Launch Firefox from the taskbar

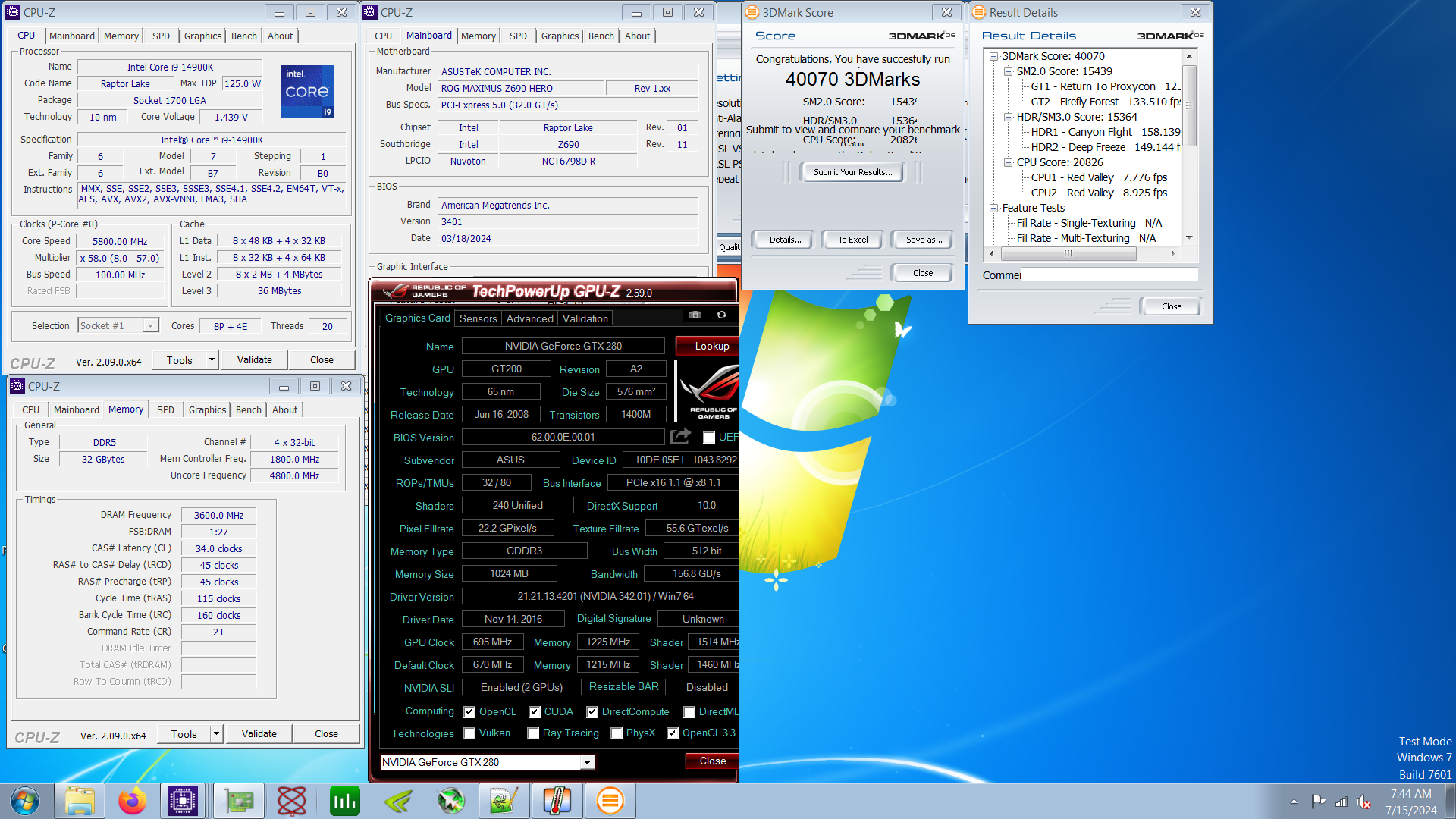(x=133, y=801)
